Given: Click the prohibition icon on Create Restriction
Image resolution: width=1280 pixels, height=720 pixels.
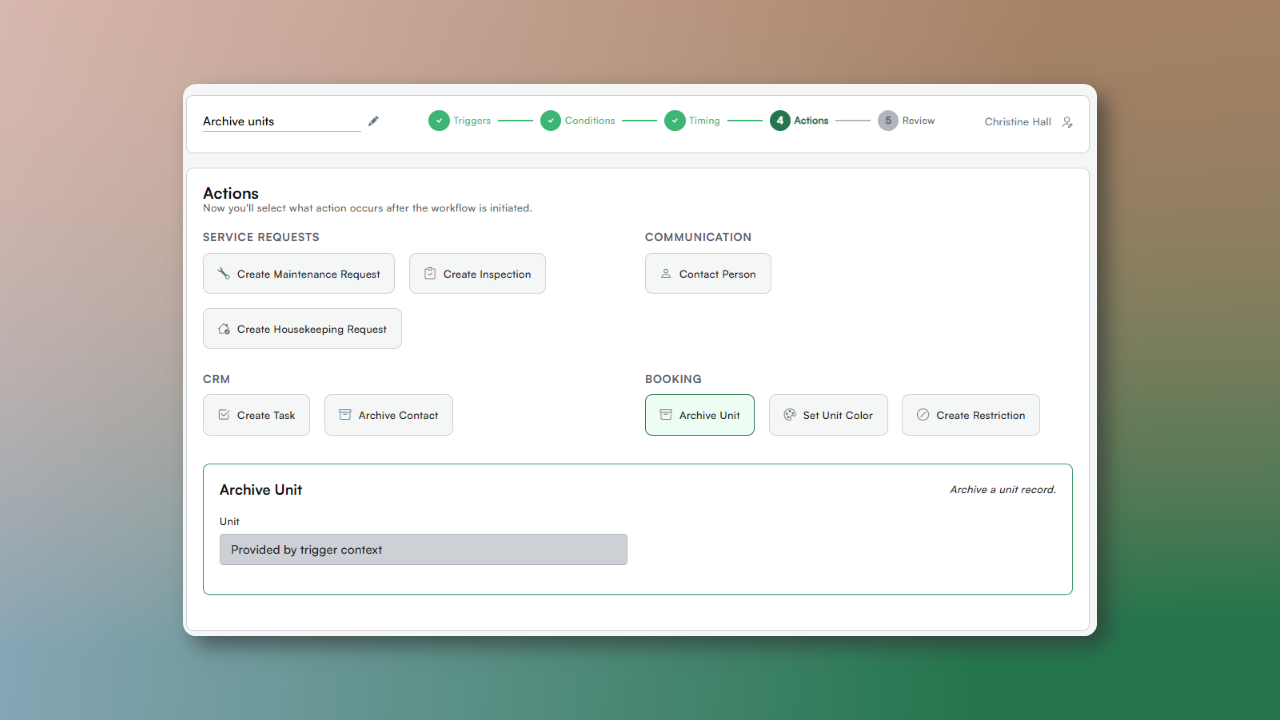Looking at the screenshot, I should click(923, 415).
